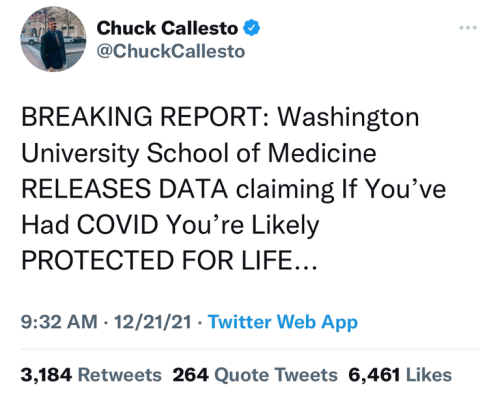The width and height of the screenshot is (500, 397).
Task: Open the three-dot more options menu
Action: pos(468,28)
